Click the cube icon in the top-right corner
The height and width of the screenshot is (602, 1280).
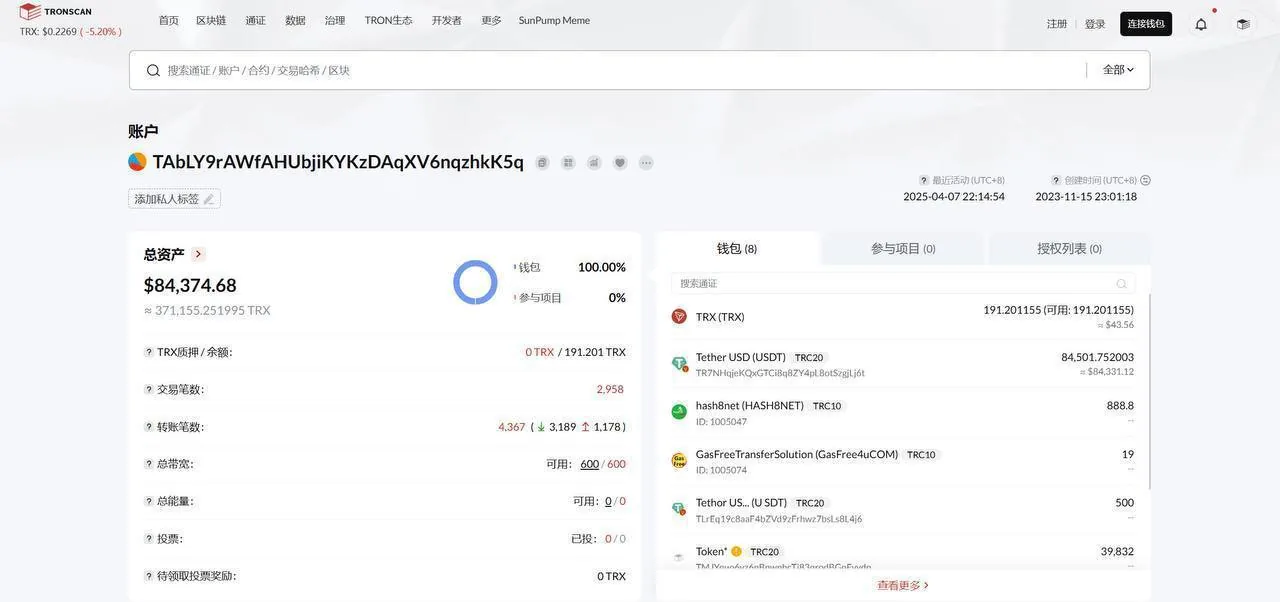point(1243,24)
